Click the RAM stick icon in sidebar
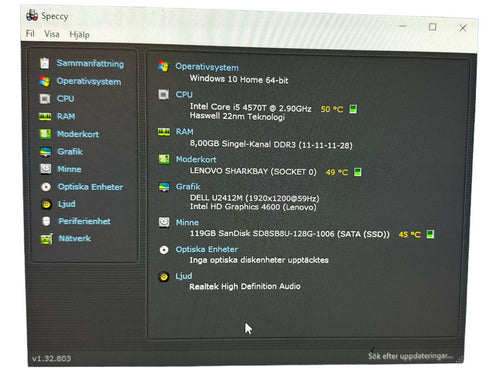 (x=45, y=117)
